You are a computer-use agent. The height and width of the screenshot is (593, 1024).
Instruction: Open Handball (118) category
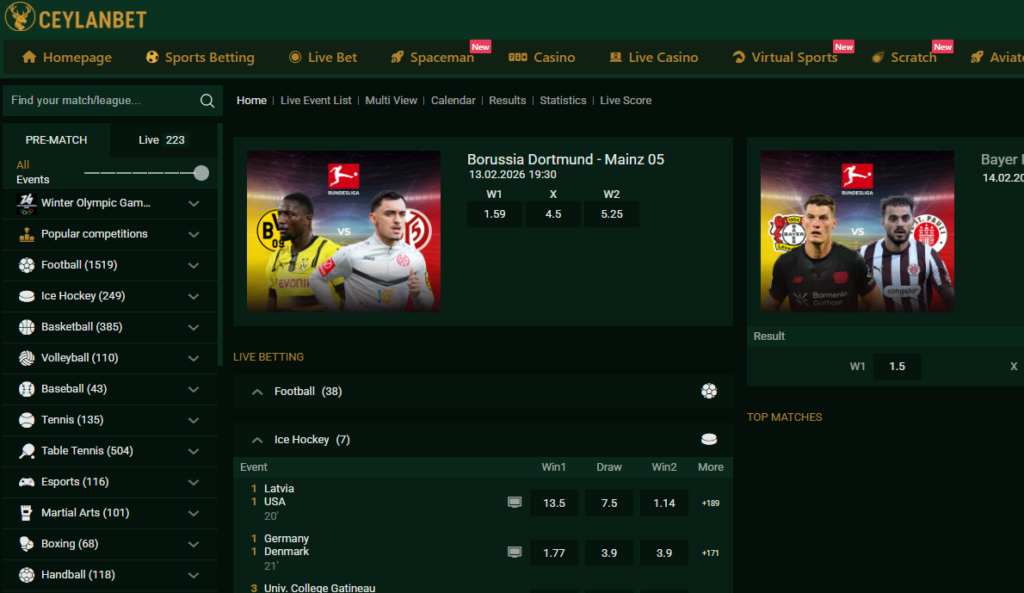click(110, 575)
